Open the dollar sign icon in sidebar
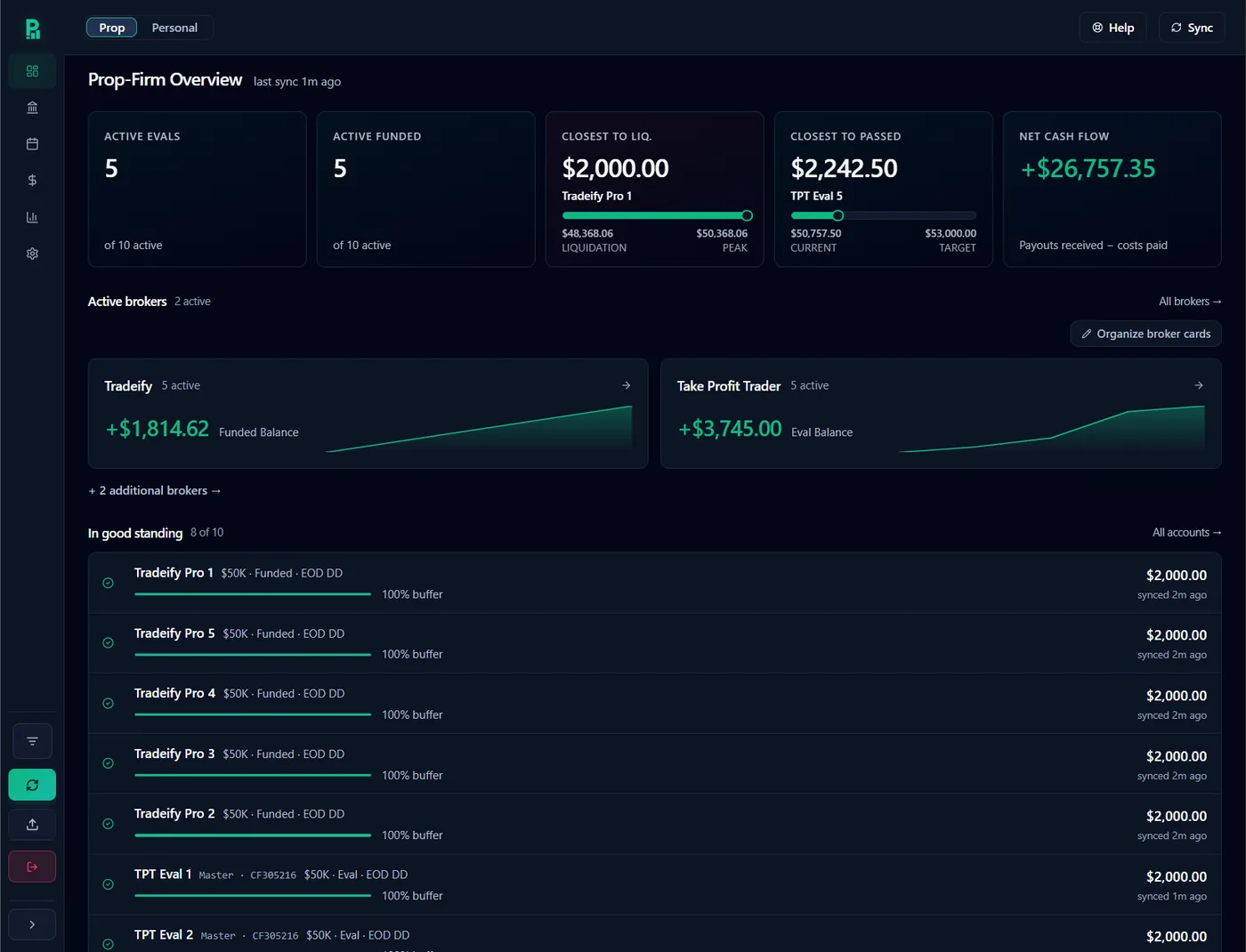1246x952 pixels. [32, 181]
